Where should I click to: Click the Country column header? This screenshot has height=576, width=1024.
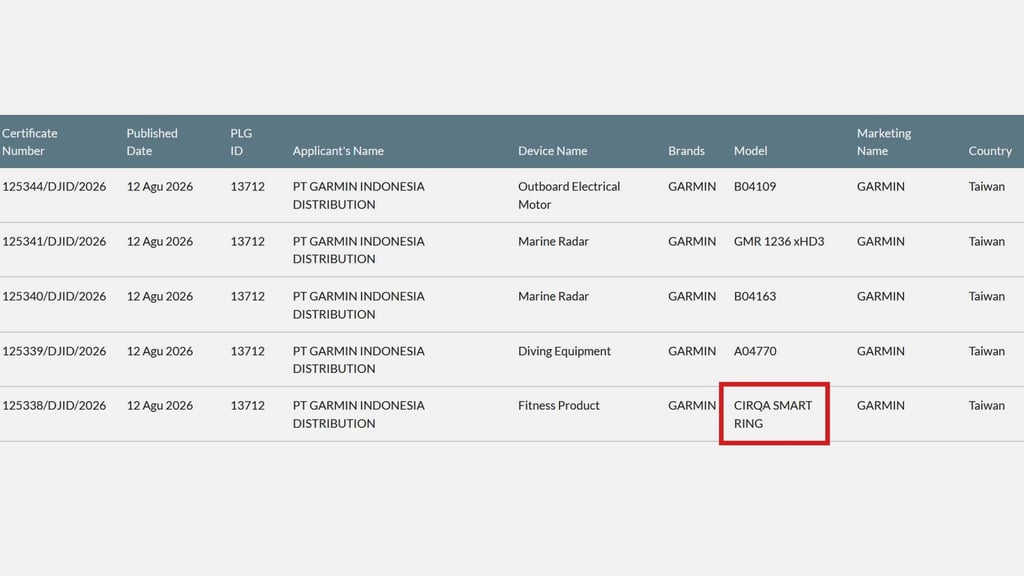click(990, 151)
